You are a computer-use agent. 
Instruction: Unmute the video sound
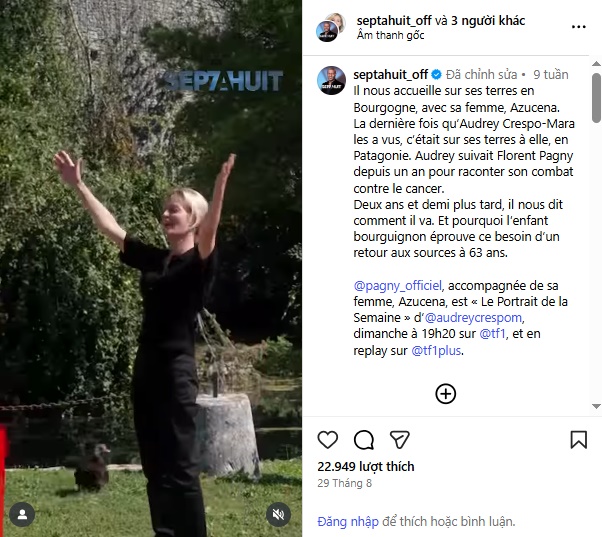(278, 514)
